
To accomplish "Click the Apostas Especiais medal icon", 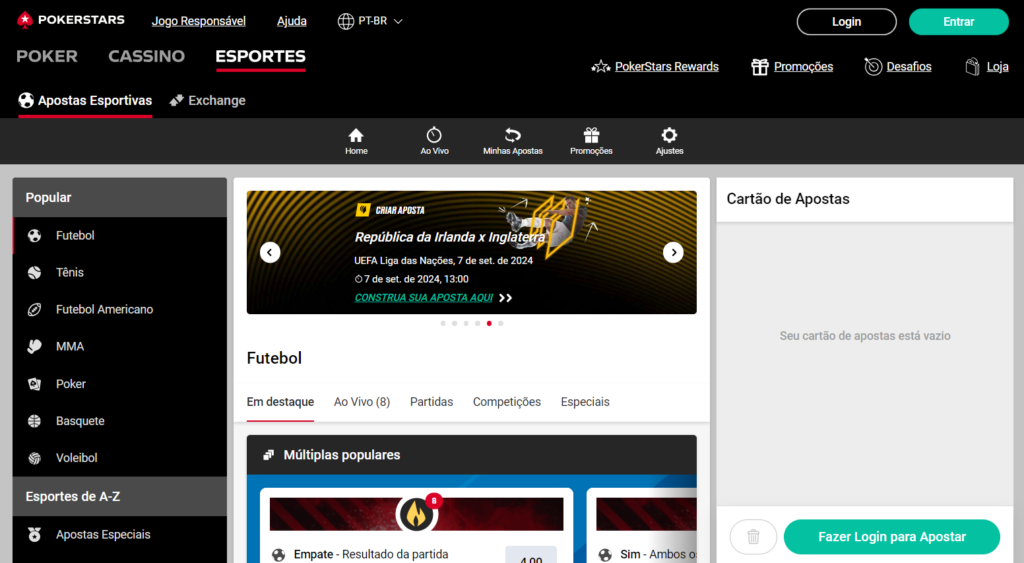I will [35, 535].
